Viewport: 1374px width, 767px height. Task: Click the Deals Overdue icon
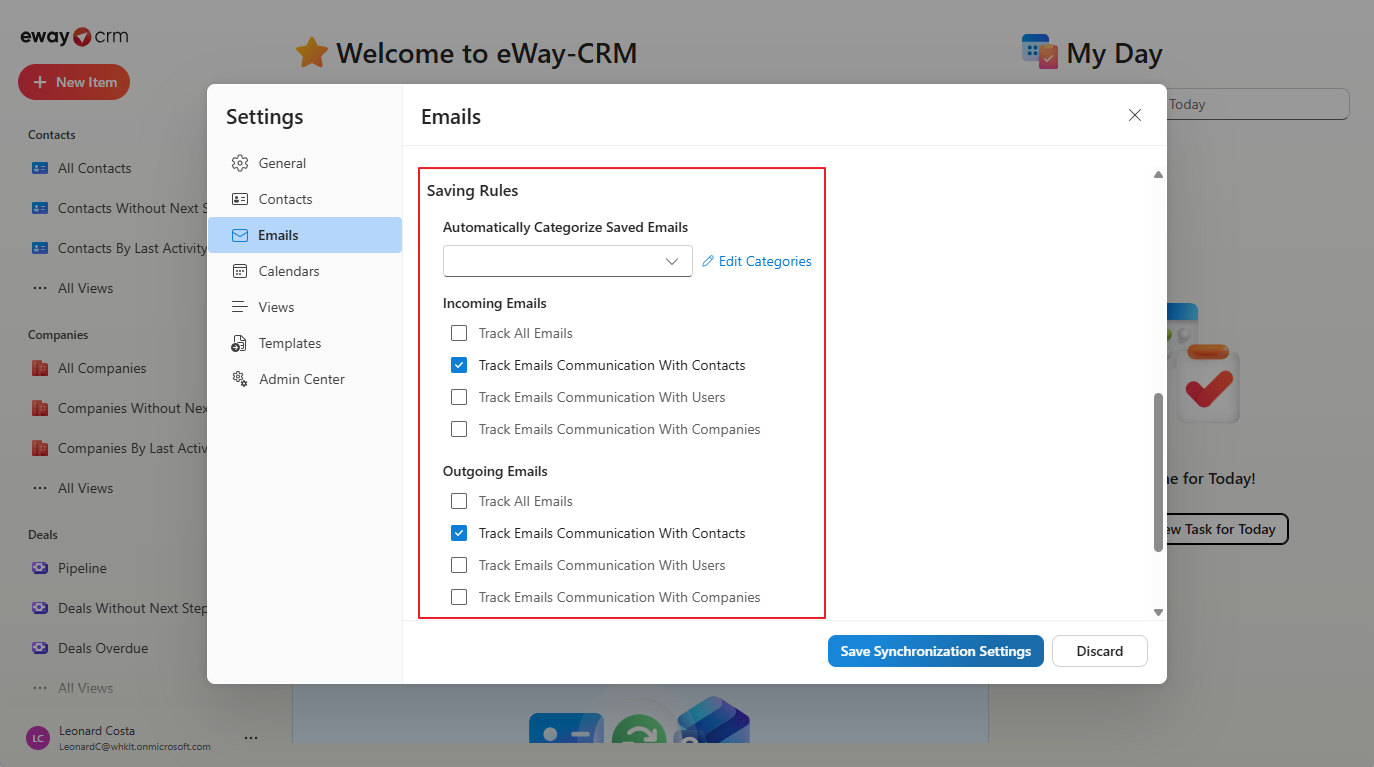click(x=40, y=648)
